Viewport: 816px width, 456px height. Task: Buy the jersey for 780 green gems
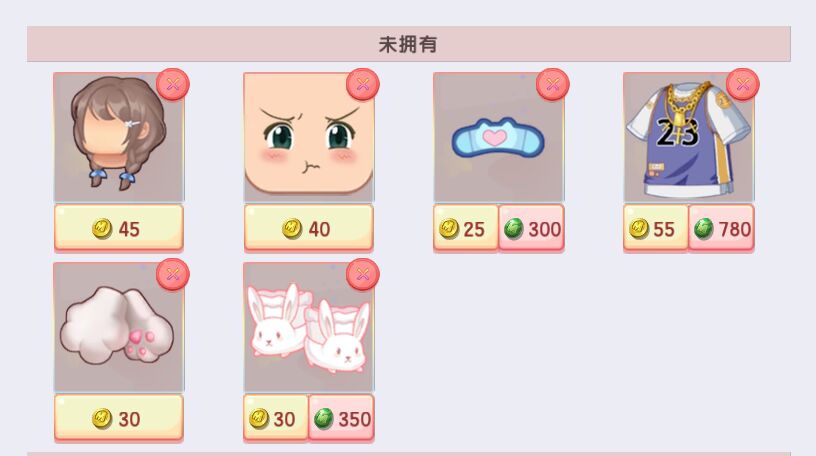point(721,228)
